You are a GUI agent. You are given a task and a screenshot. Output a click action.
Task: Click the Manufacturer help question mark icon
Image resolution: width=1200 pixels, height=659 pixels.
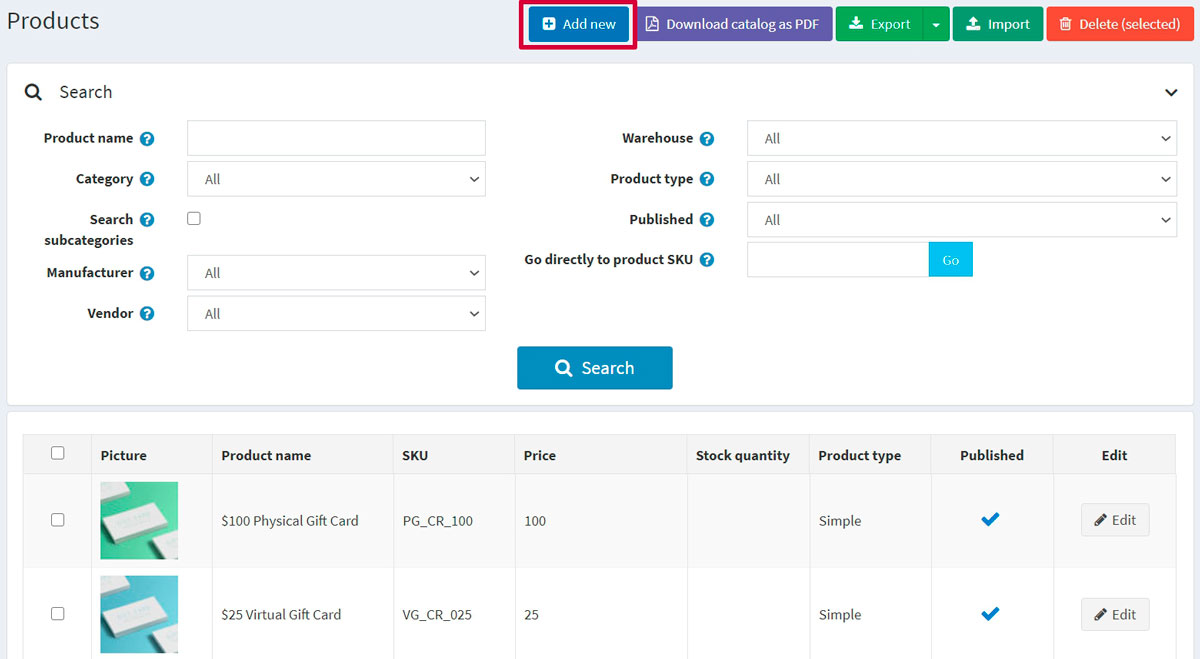[x=147, y=273]
